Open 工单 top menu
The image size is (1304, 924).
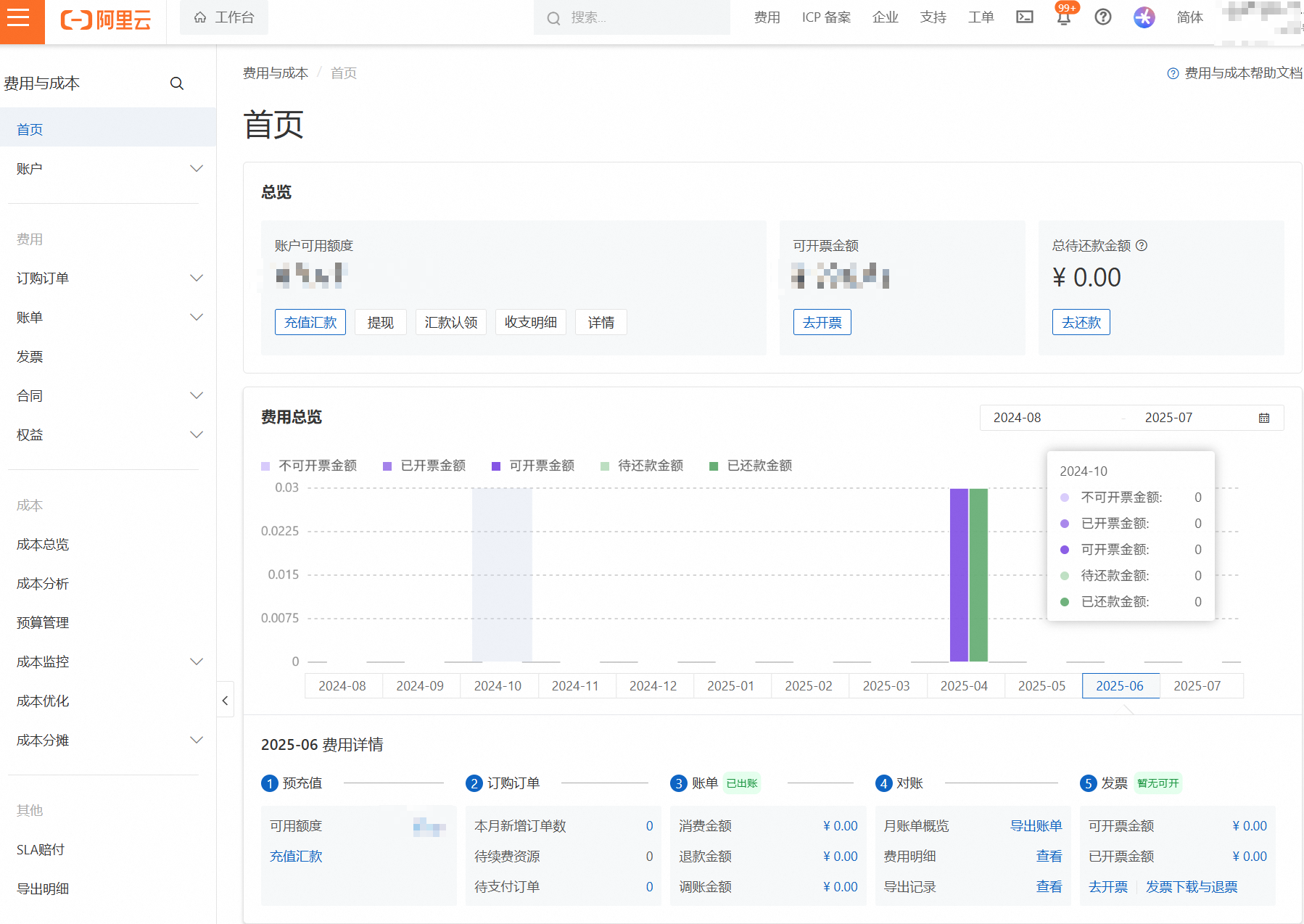tap(981, 17)
